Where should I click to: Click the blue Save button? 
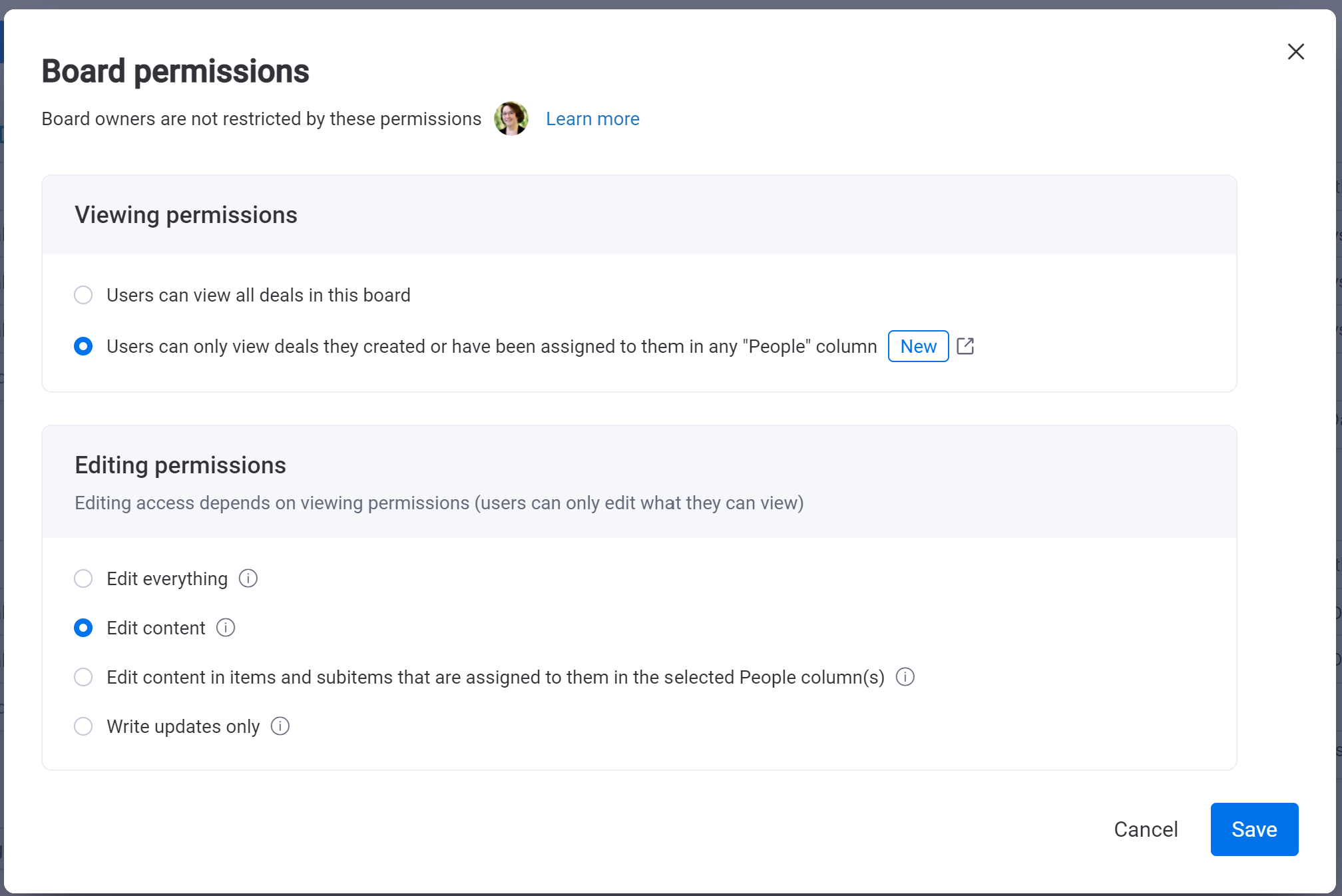[x=1253, y=829]
